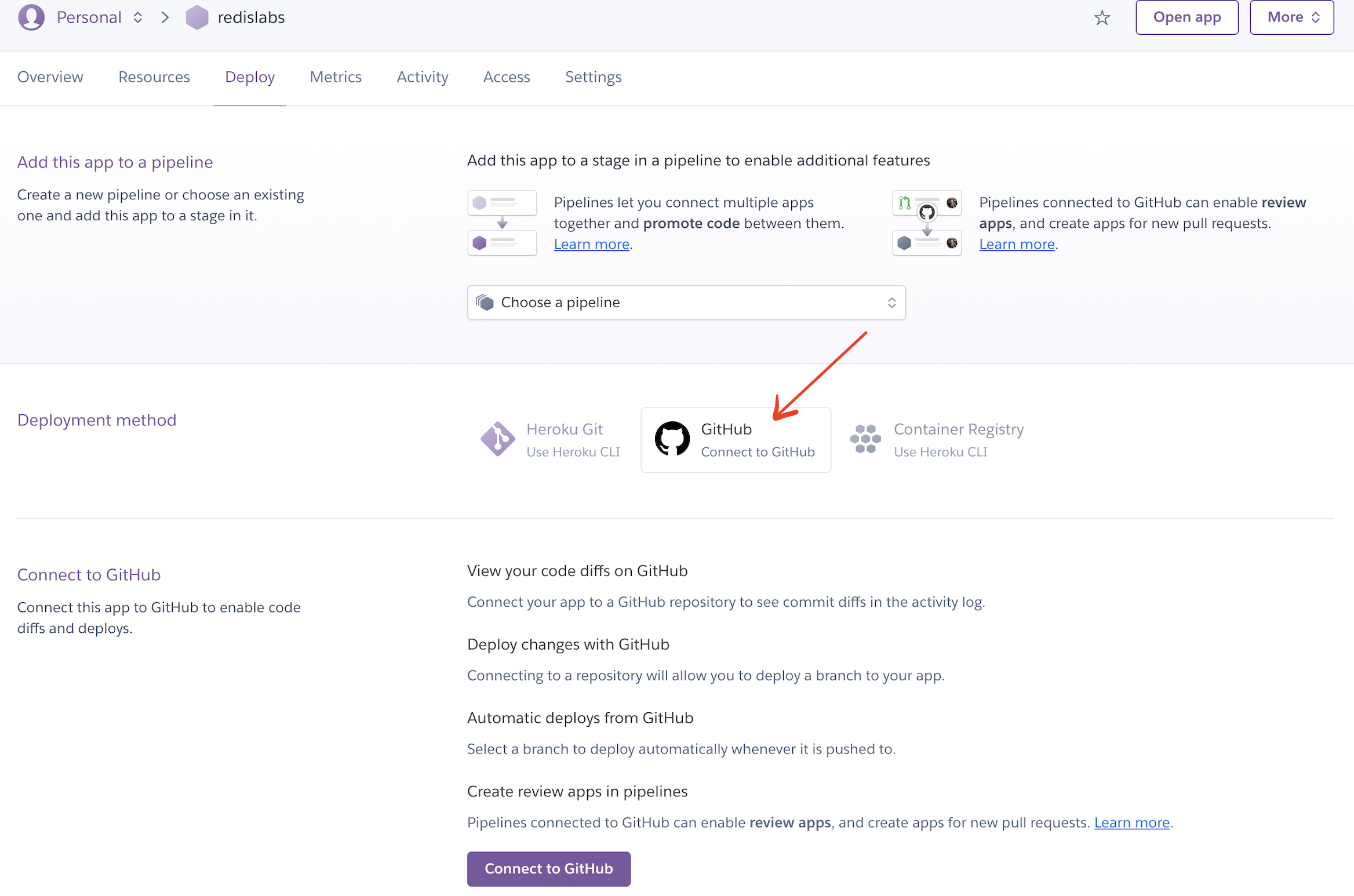The height and width of the screenshot is (896, 1354).
Task: Open Learn more link beside review apps text
Action: point(1017,245)
